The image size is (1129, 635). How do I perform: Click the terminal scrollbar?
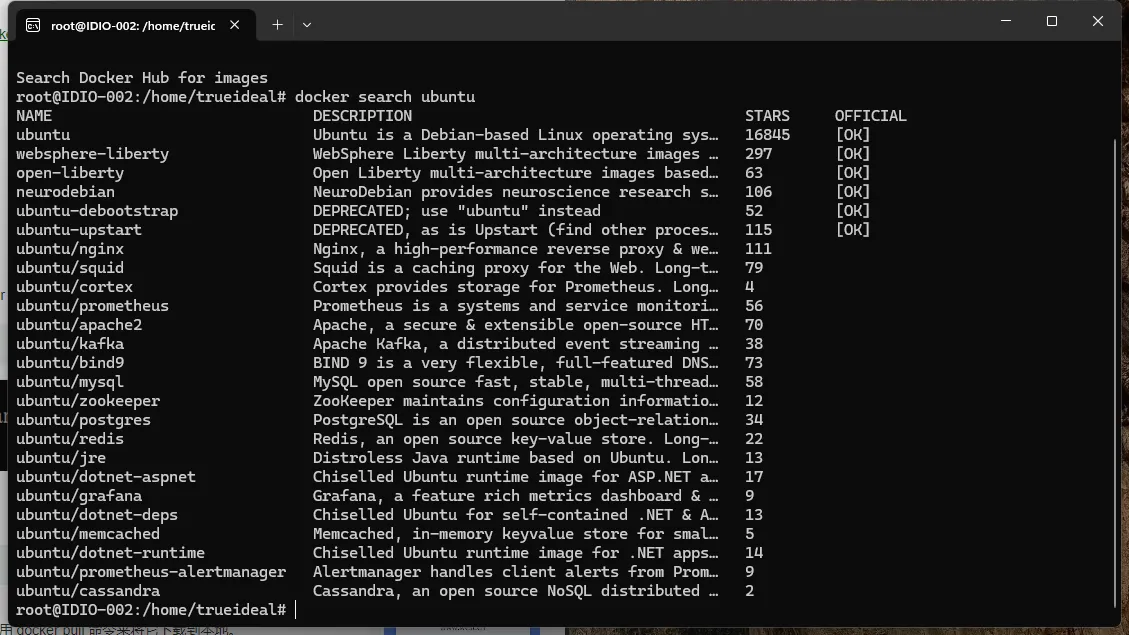pos(1116,374)
